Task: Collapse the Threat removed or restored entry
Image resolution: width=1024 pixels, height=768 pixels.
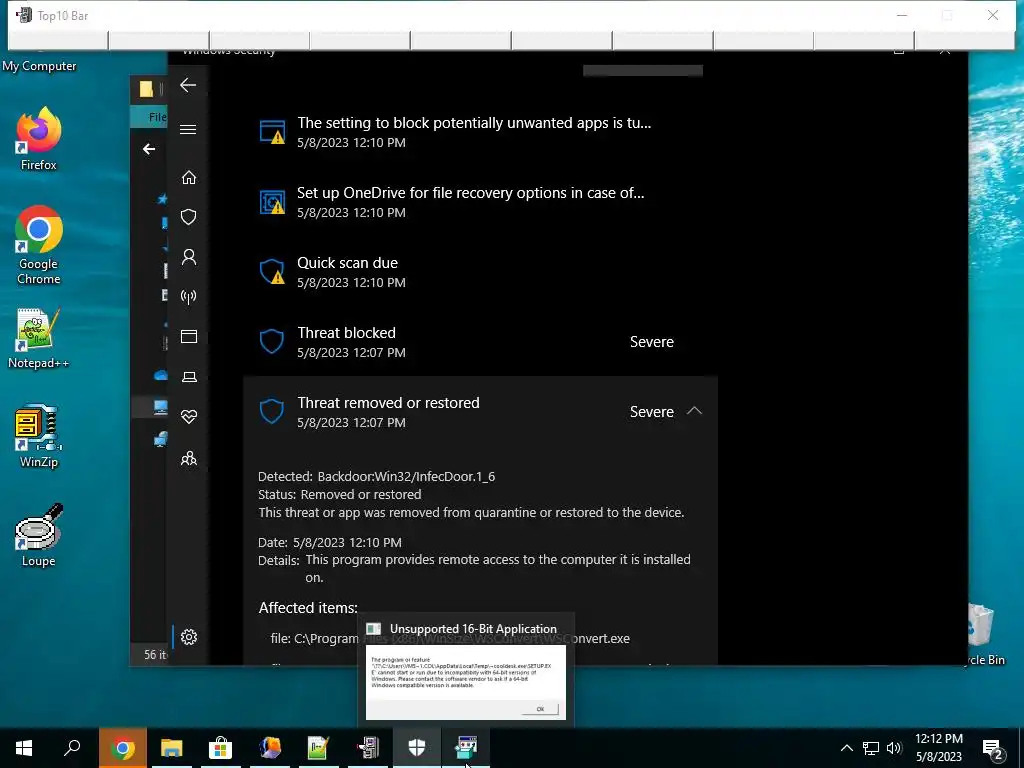Action: (x=694, y=411)
